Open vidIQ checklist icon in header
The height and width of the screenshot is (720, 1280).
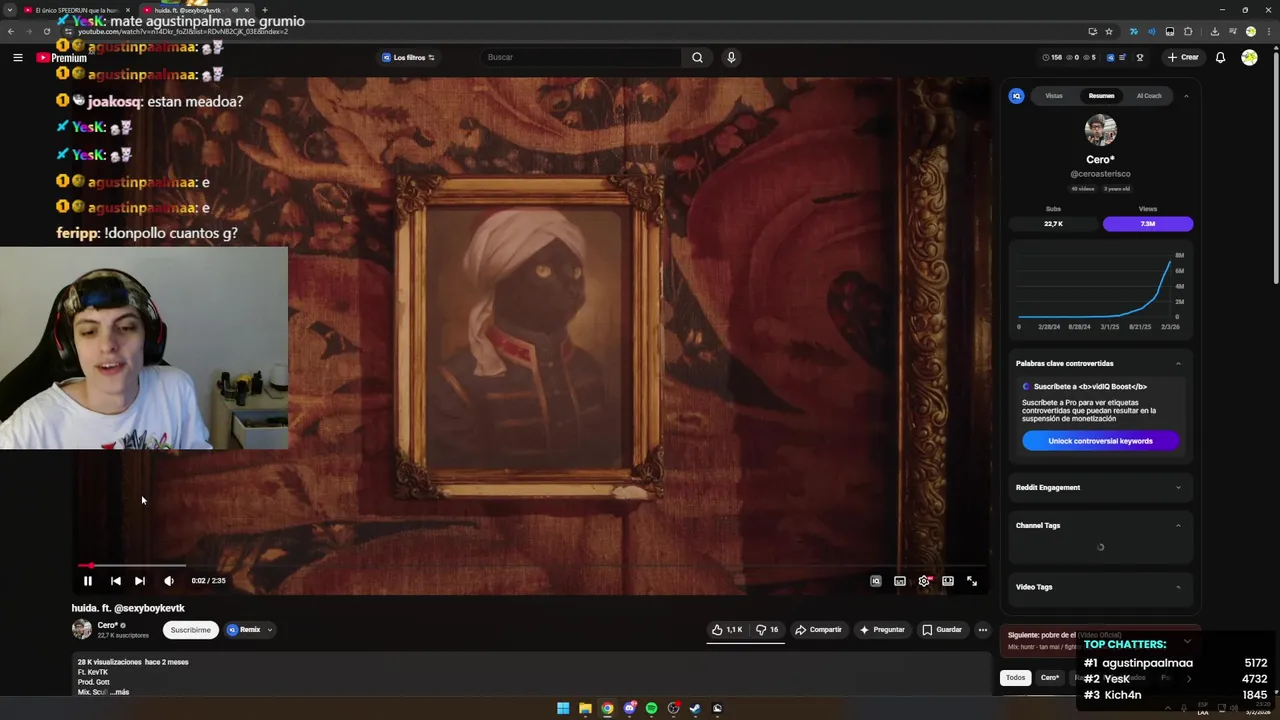pyautogui.click(x=1122, y=58)
